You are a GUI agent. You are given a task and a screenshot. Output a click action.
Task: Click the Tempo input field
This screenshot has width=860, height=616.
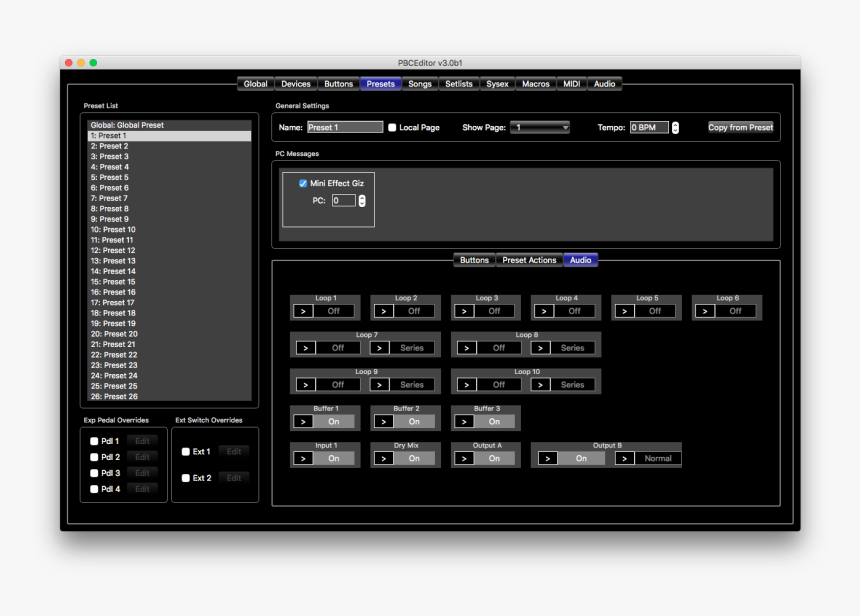[x=649, y=128]
